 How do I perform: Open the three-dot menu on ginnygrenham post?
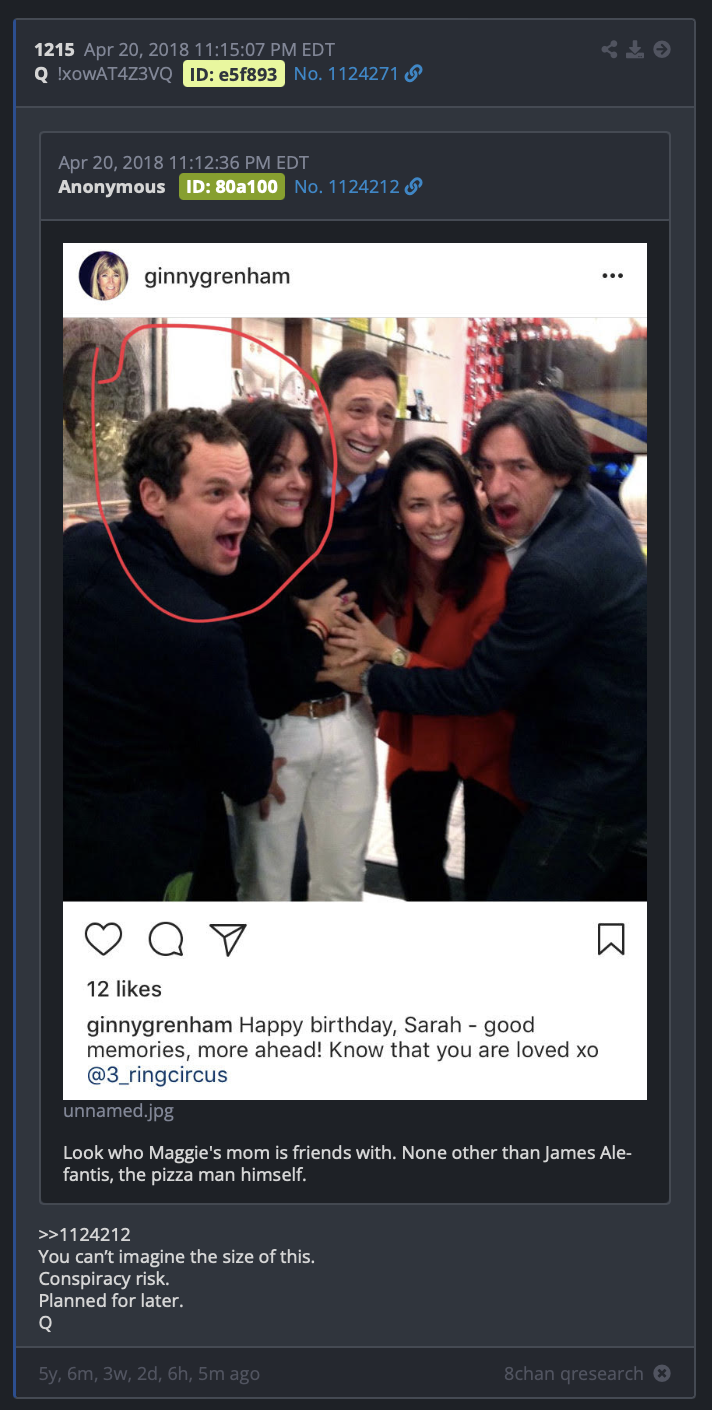pos(613,276)
